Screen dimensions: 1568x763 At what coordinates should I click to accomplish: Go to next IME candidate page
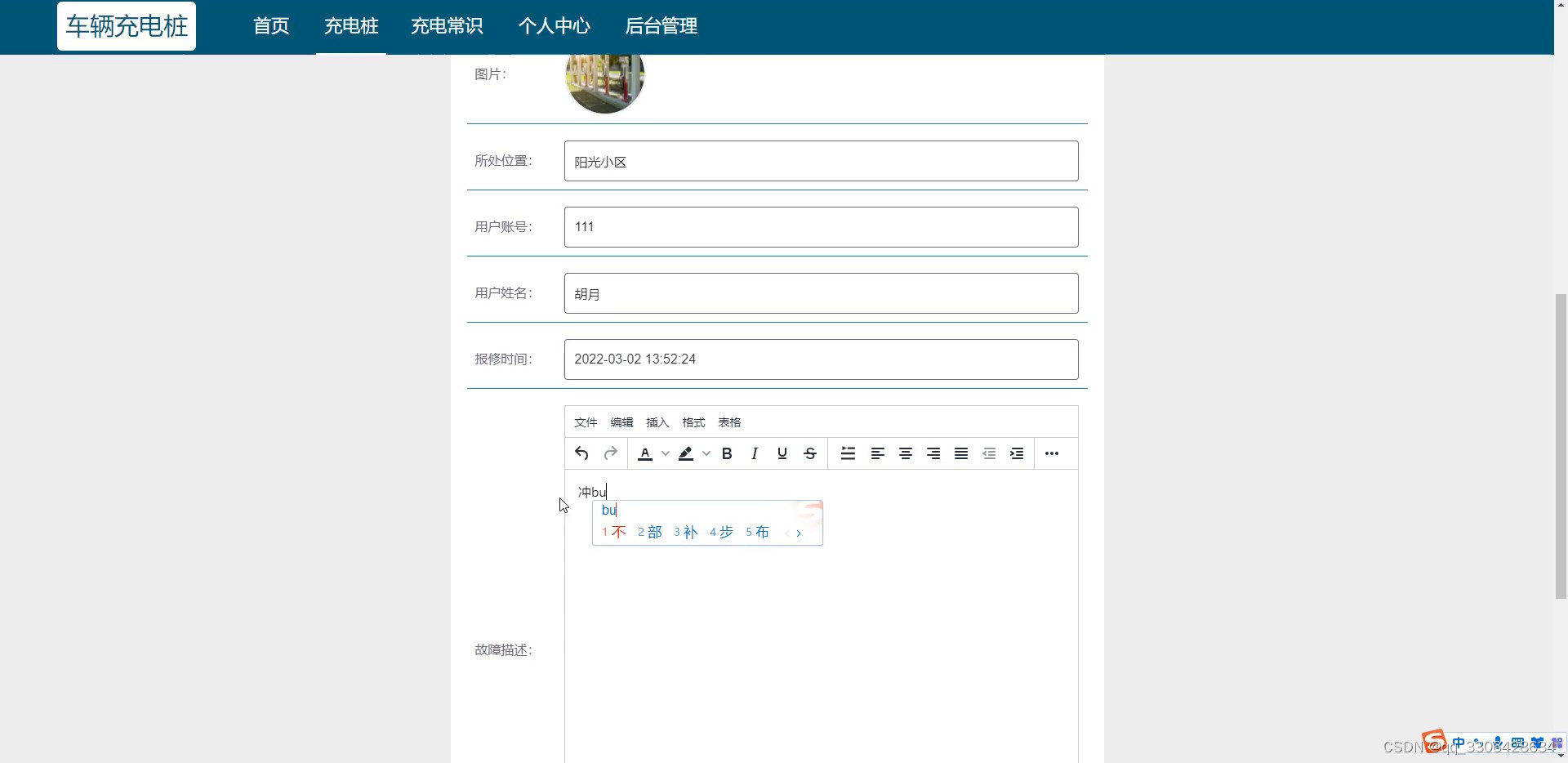(x=799, y=533)
